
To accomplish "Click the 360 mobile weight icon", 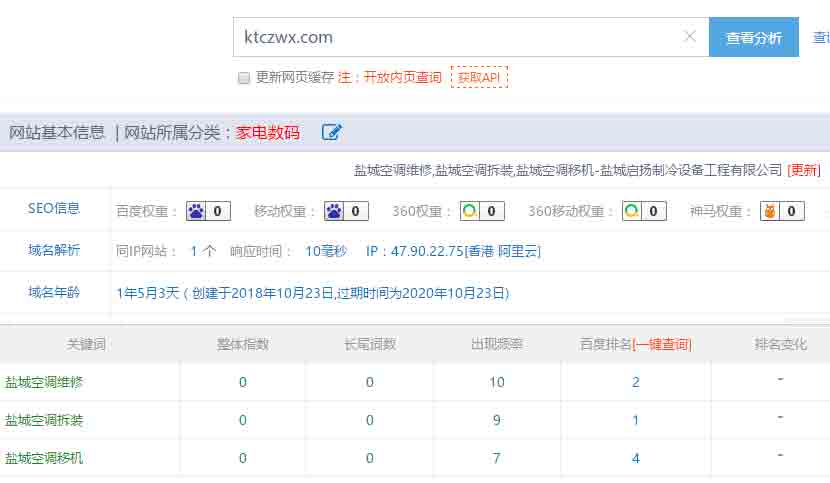I will 632,211.
